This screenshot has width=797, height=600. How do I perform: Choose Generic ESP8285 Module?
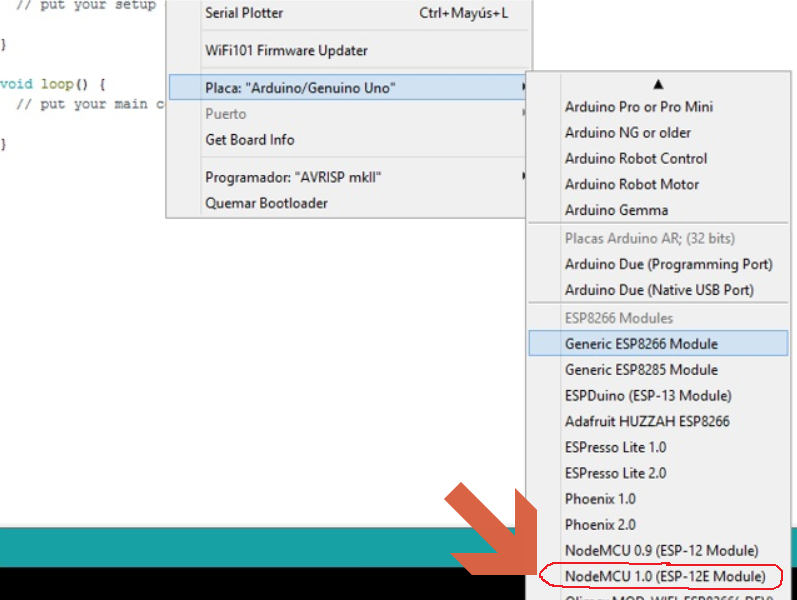(x=658, y=370)
